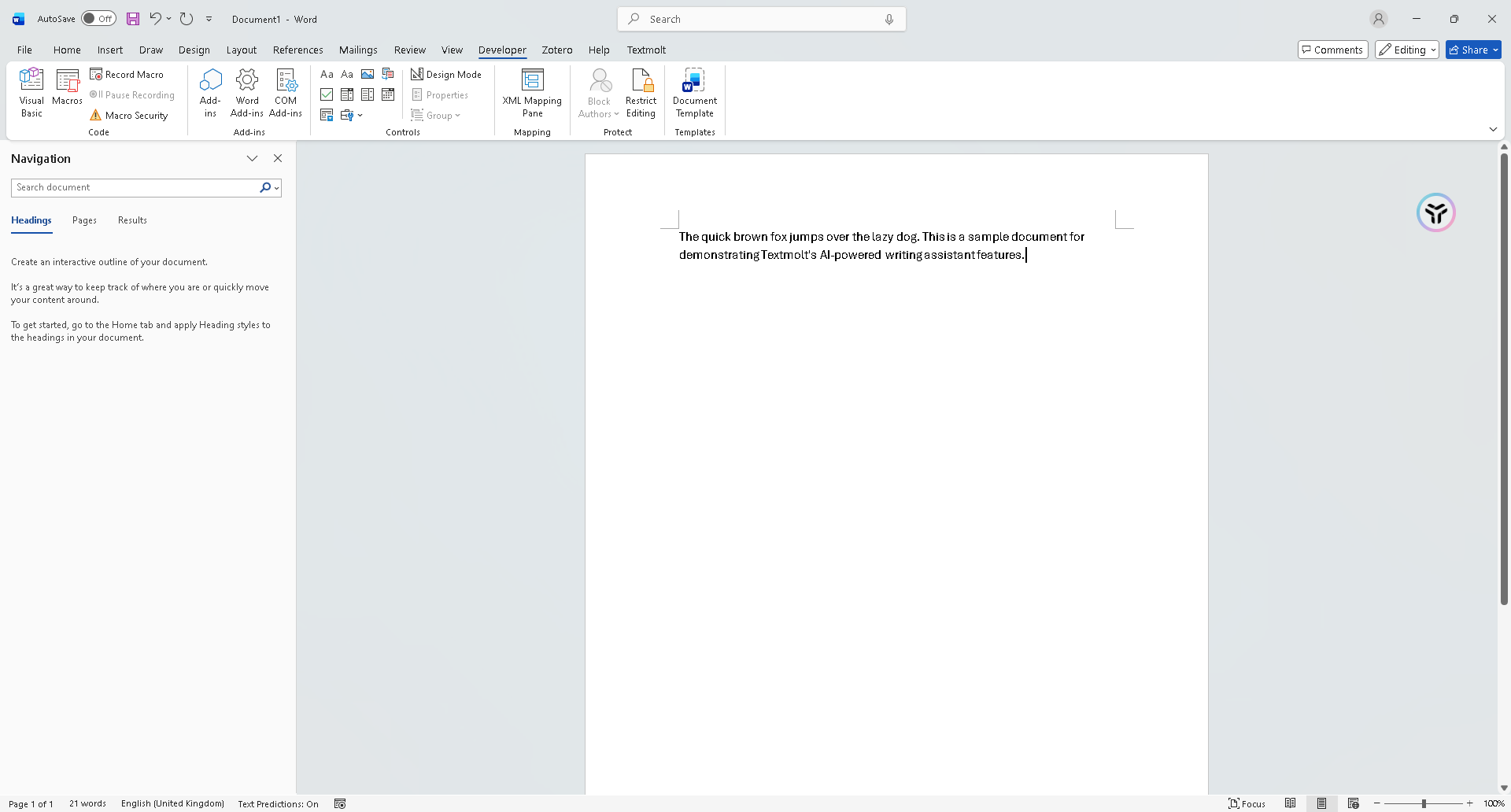Image resolution: width=1511 pixels, height=812 pixels.
Task: Insert Check Box content control
Action: [327, 94]
